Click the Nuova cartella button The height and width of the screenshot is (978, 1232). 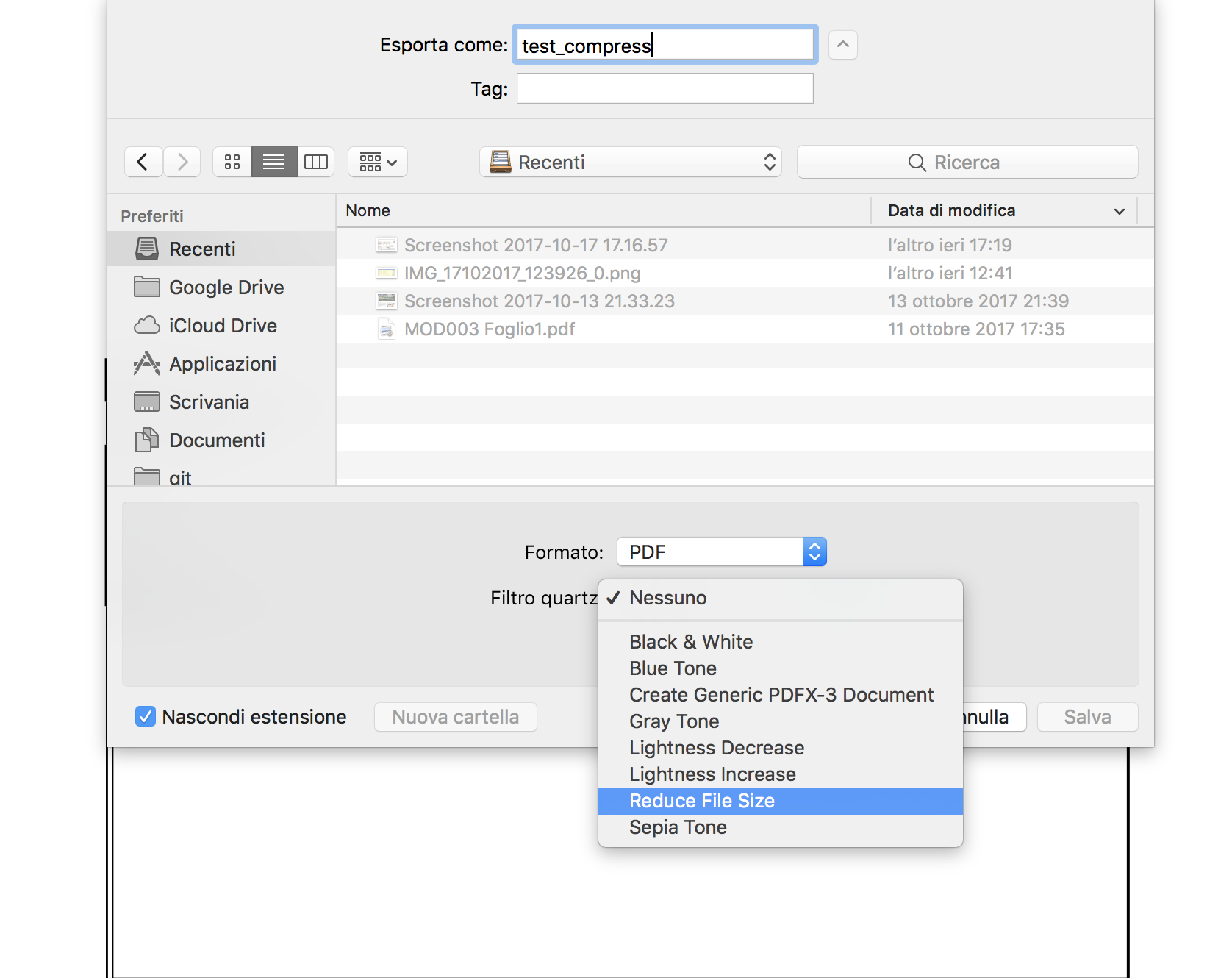tap(455, 717)
